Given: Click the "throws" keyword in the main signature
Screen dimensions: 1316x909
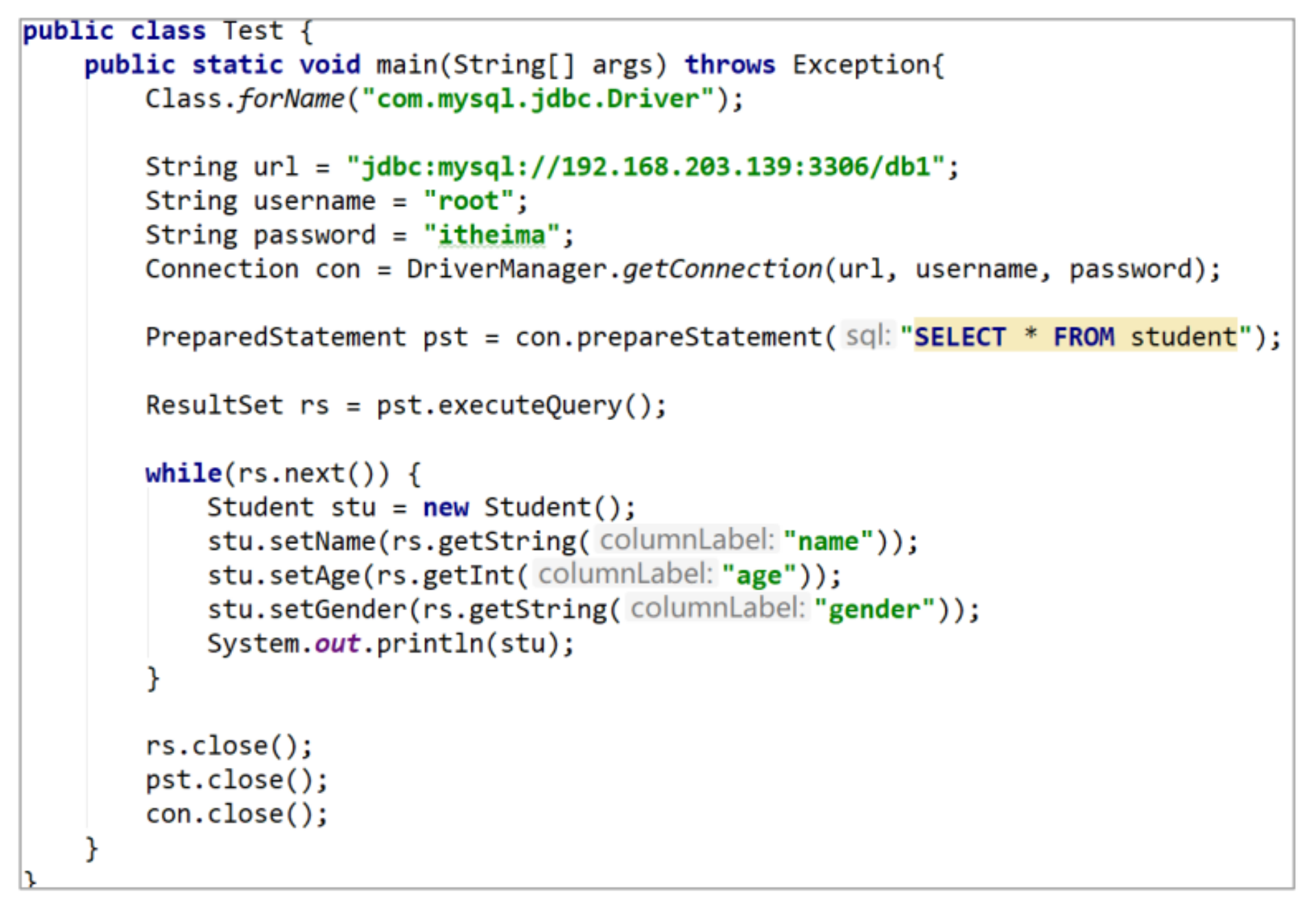Looking at the screenshot, I should tap(730, 65).
